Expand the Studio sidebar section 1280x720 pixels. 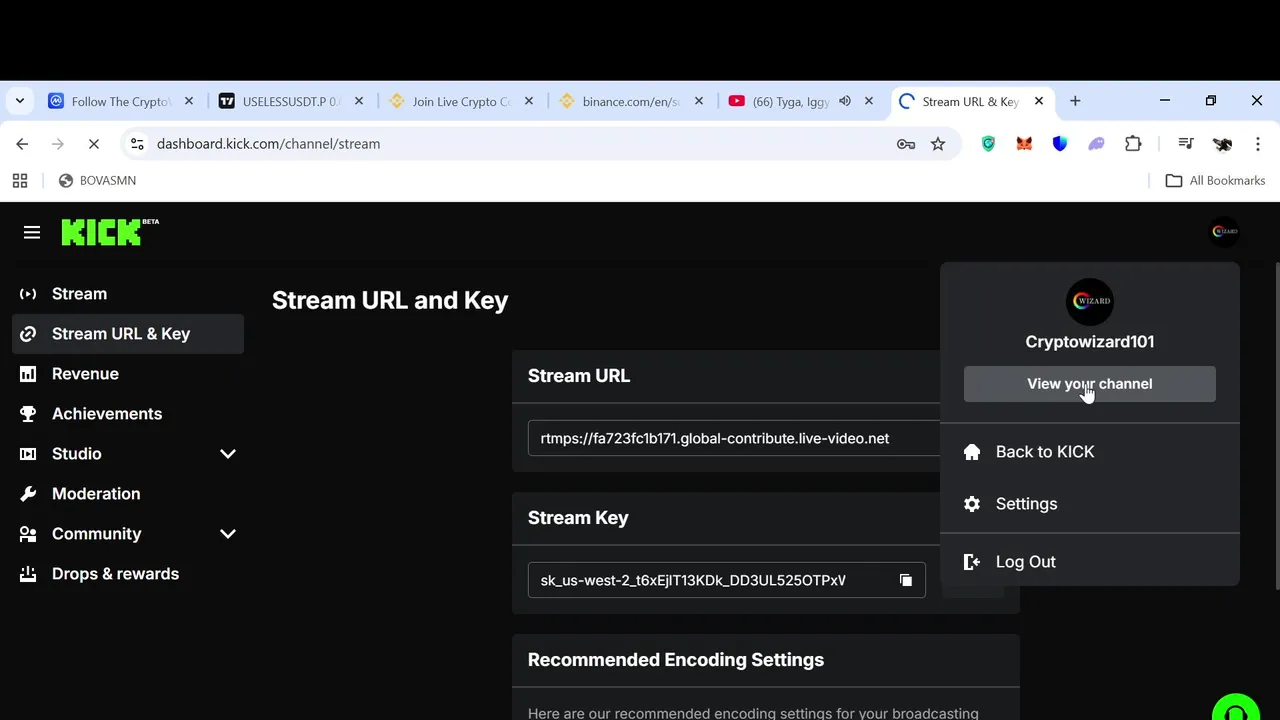point(228,454)
